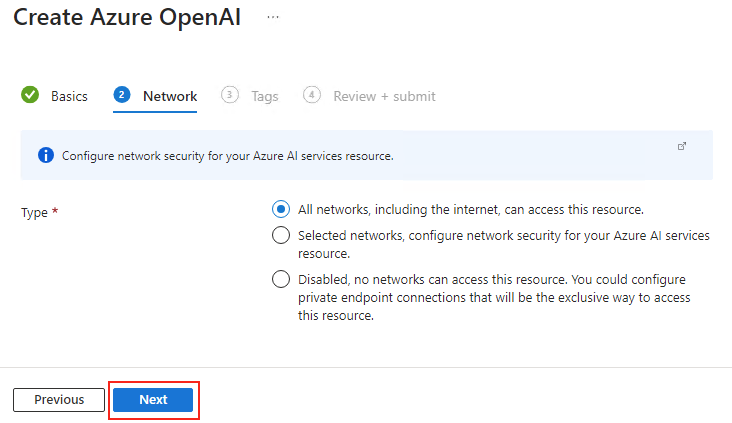Click the step 4 circle icon
732x423 pixels.
[311, 95]
